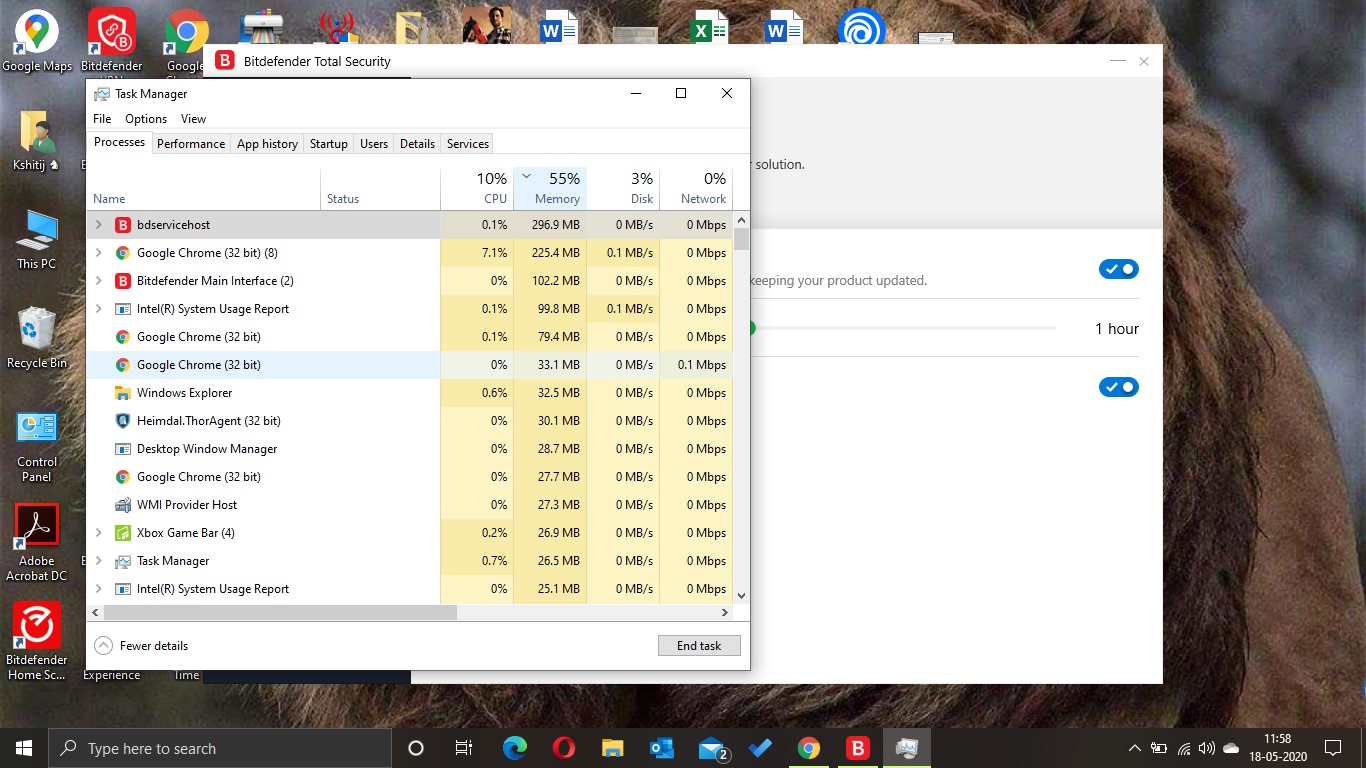The image size is (1366, 768).
Task: Select the Bitdefender Home Scanner desktop shortcut
Action: coord(37,641)
